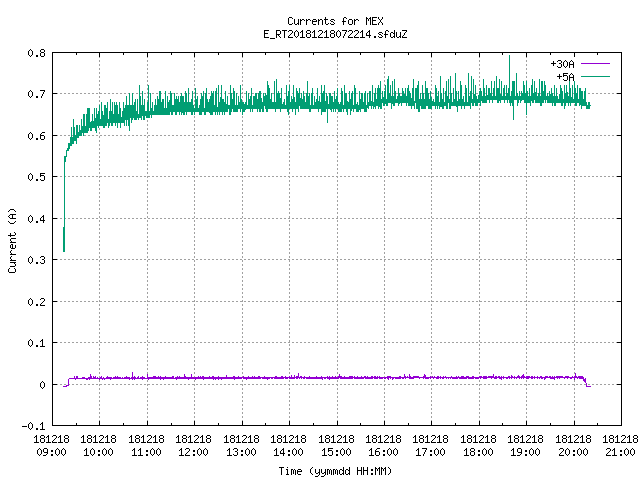Click the 181218 21:00 time tick label

pyautogui.click(x=620, y=446)
